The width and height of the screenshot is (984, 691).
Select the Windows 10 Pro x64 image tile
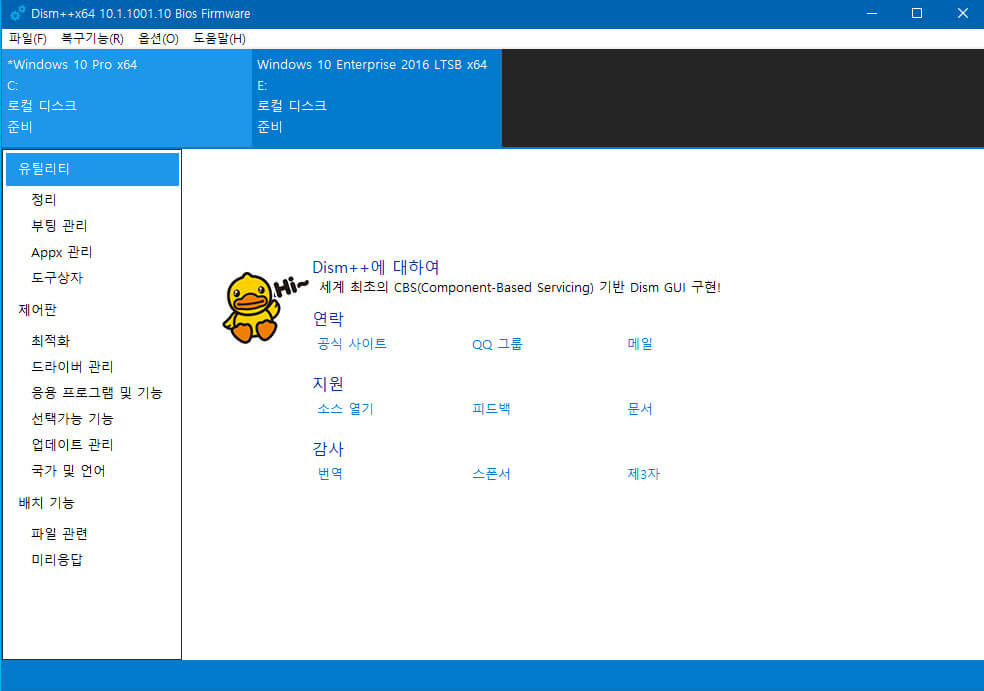pyautogui.click(x=126, y=98)
